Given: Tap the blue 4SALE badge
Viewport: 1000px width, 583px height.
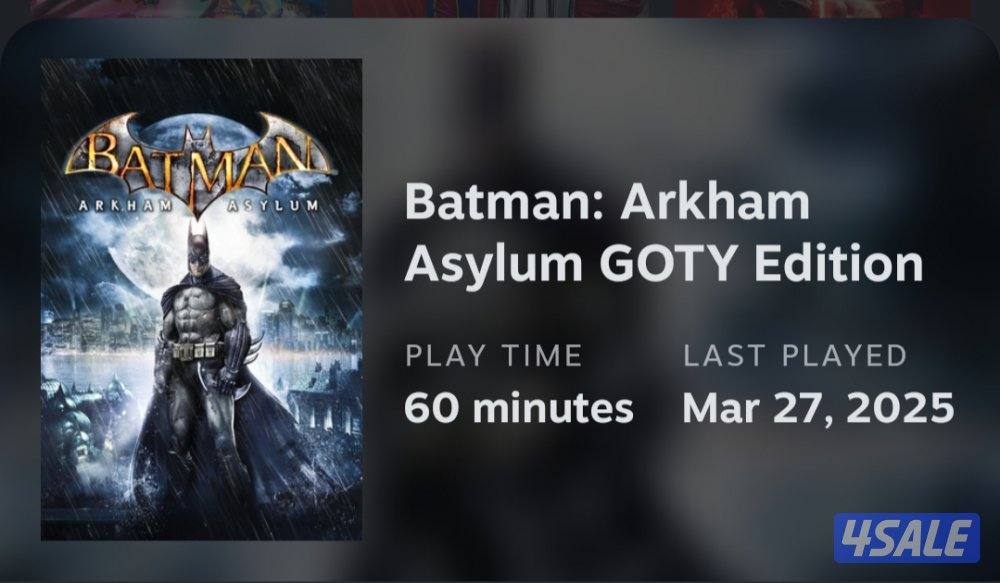Looking at the screenshot, I should [x=907, y=538].
